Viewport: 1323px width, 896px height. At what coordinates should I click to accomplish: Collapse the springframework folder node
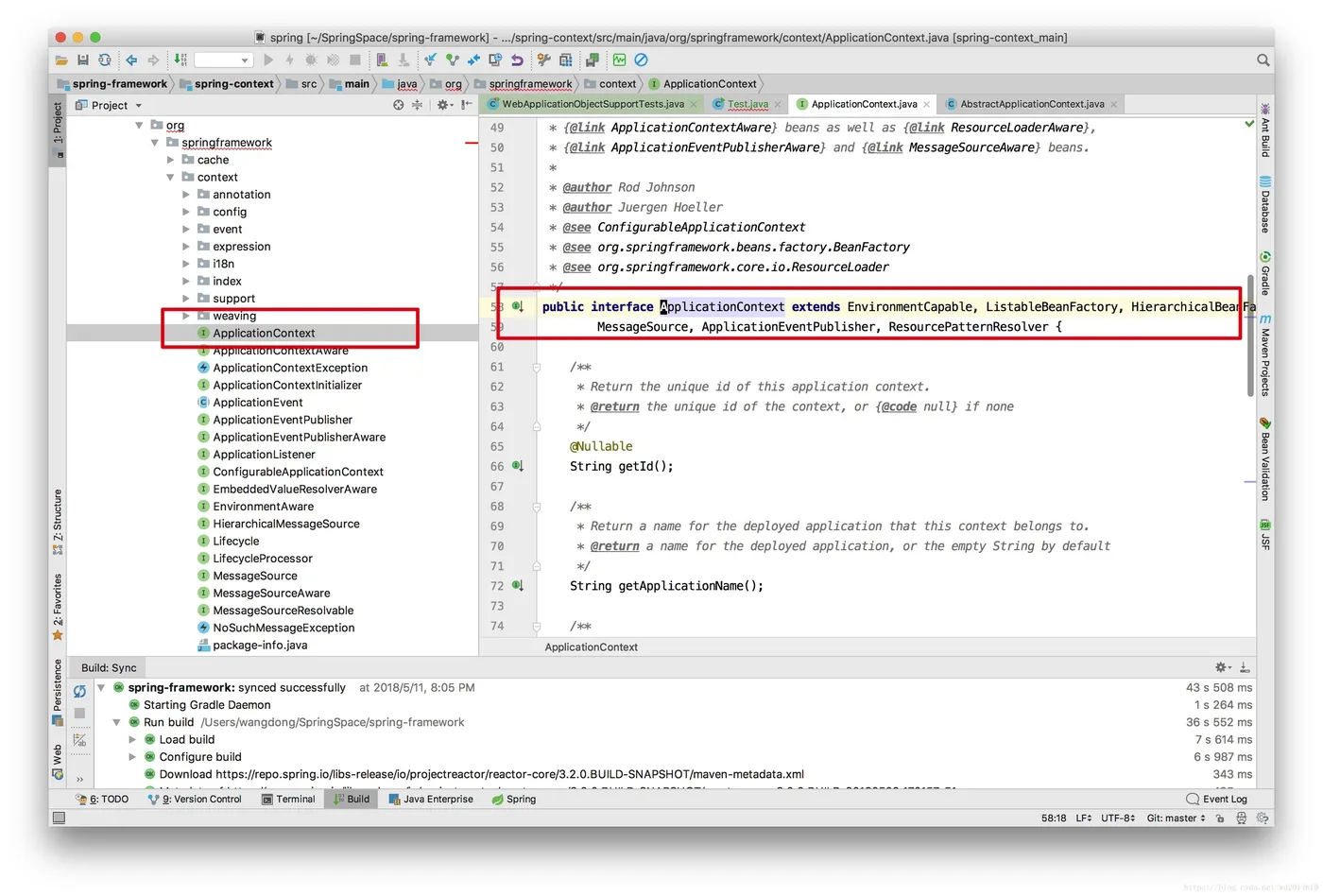155,143
